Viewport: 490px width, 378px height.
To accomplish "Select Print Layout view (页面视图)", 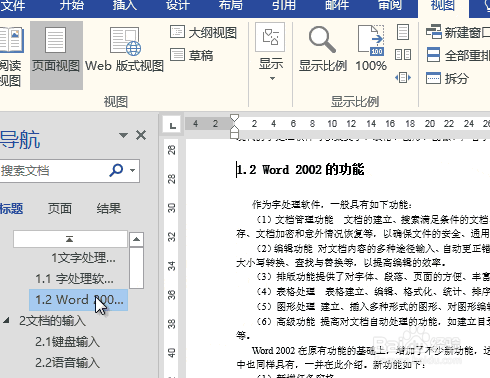I will (x=56, y=56).
